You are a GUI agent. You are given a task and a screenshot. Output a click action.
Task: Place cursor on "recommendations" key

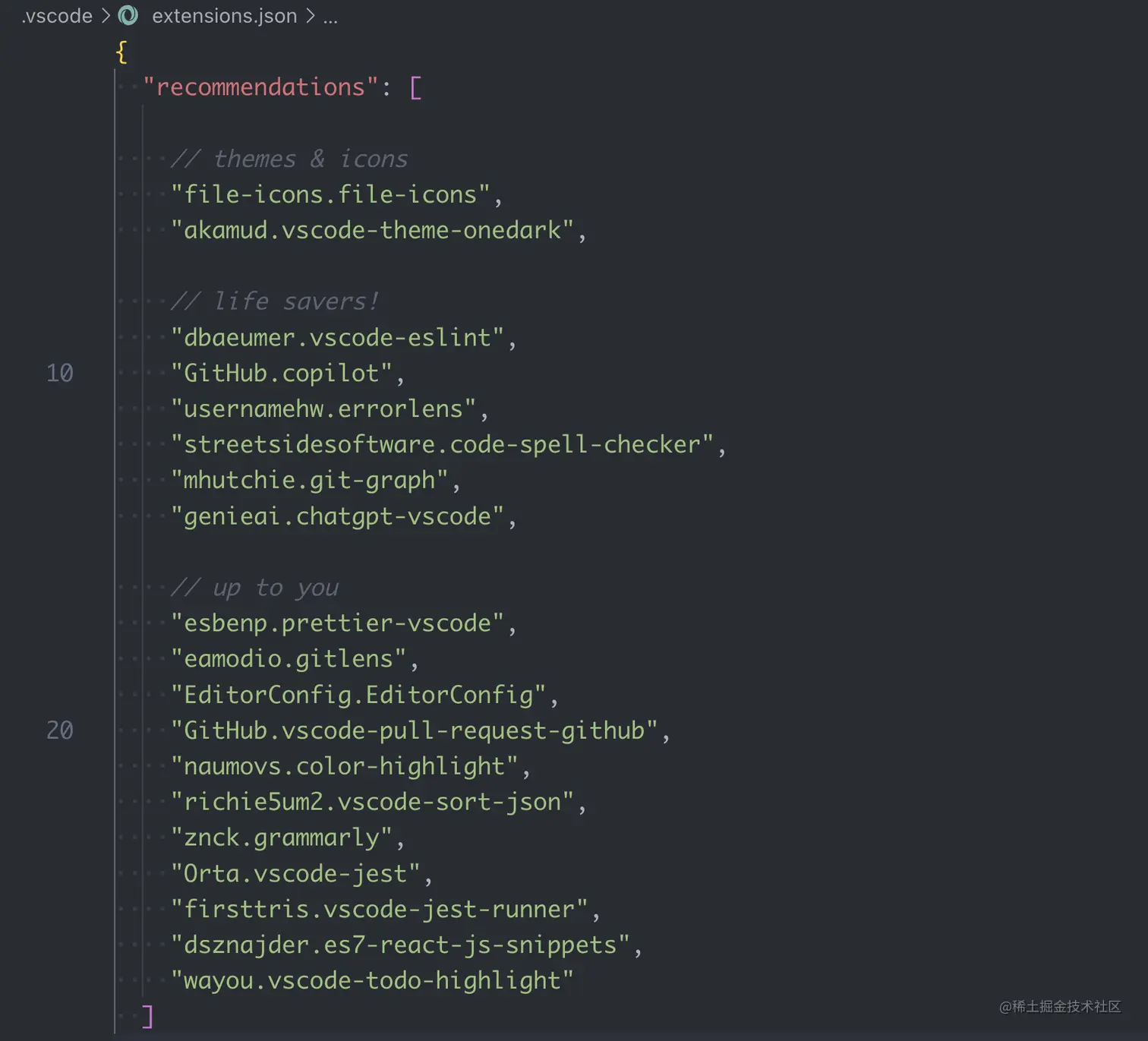coord(260,87)
